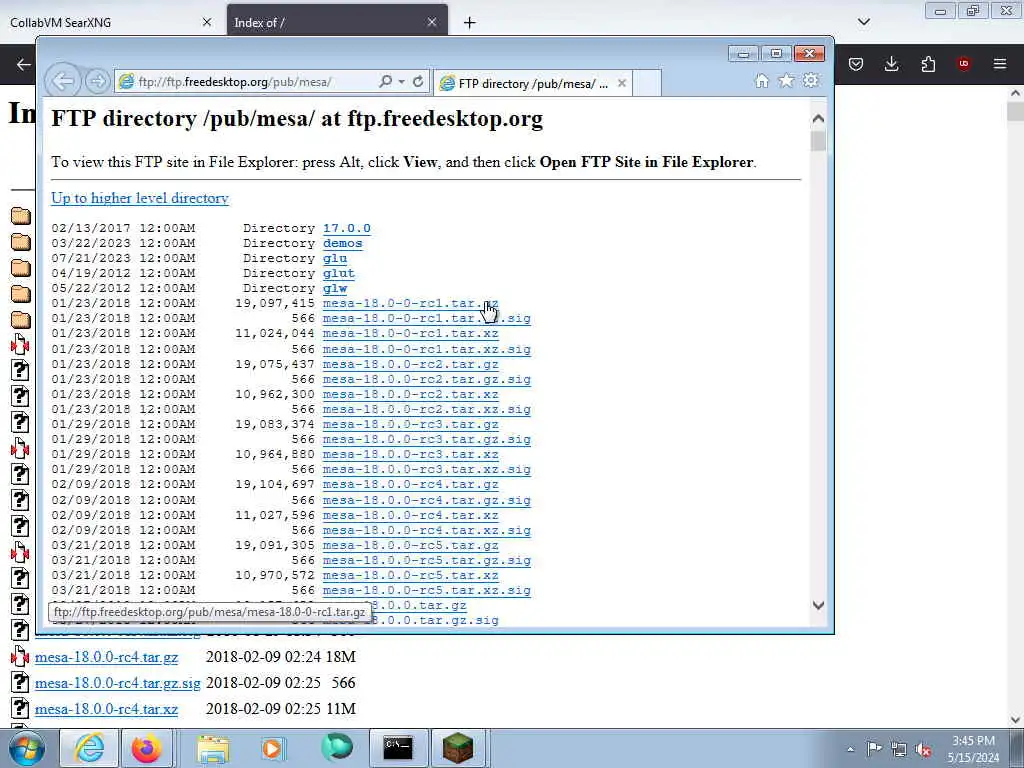Open Firefox extensions puzzle icon
The image size is (1024, 768).
(928, 64)
